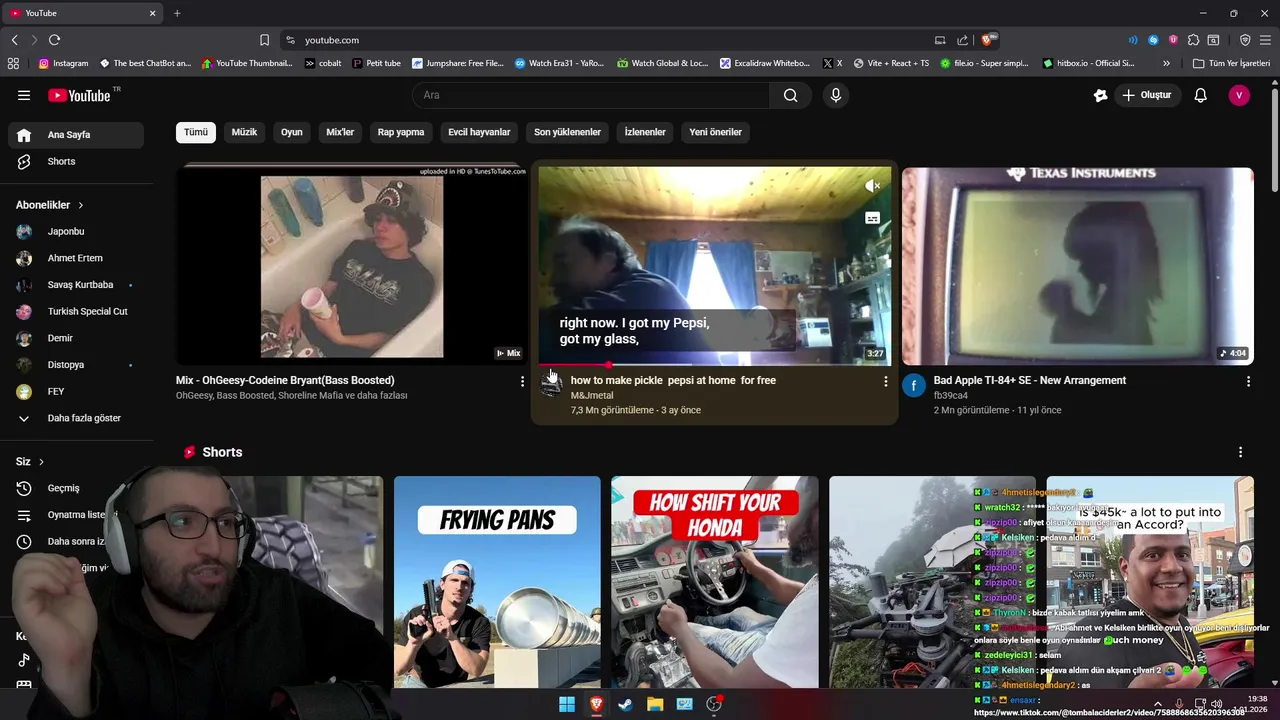Open cobalt bookmark

tap(323, 63)
